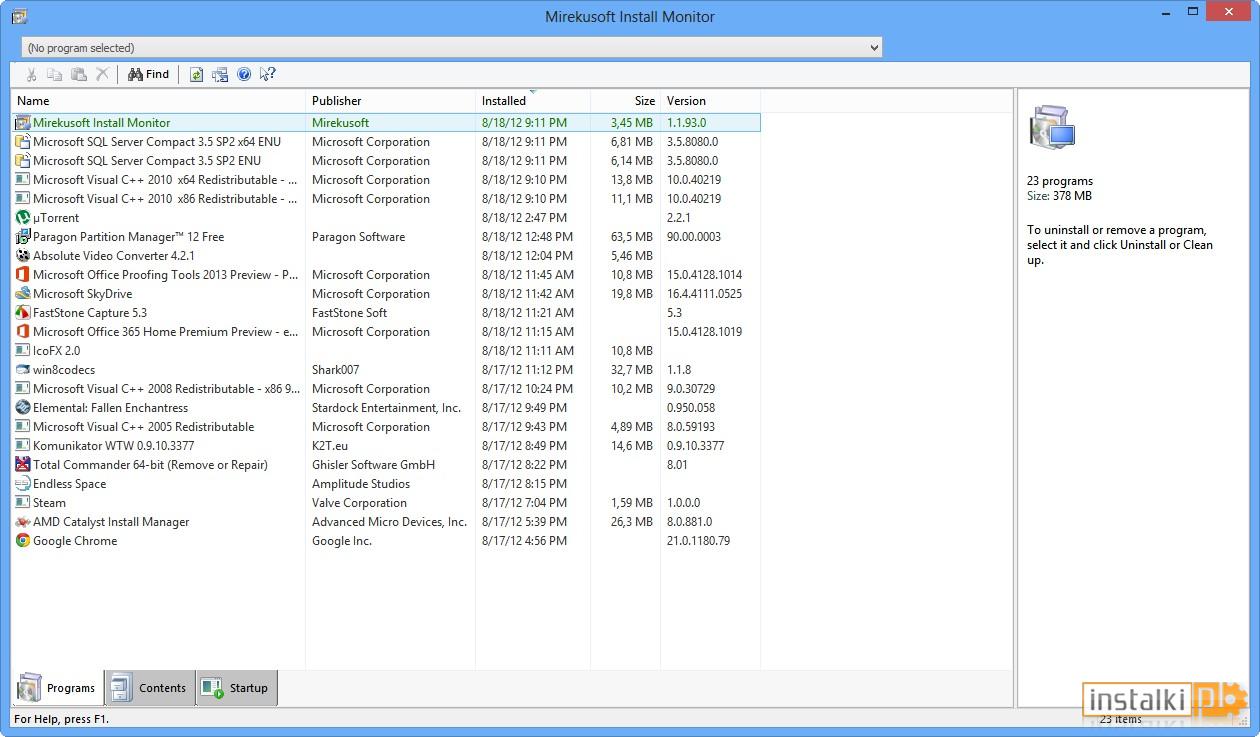Click the Komunikator WTW icon
The image size is (1260, 737).
pos(23,446)
